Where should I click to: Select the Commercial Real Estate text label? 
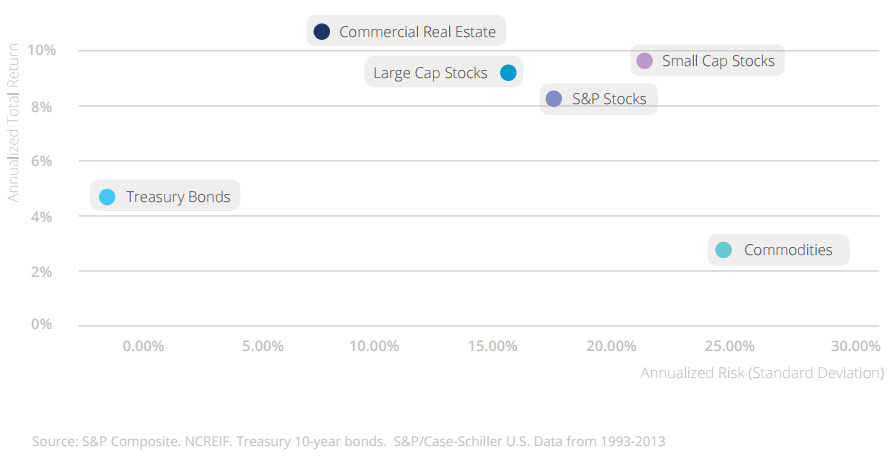417,32
